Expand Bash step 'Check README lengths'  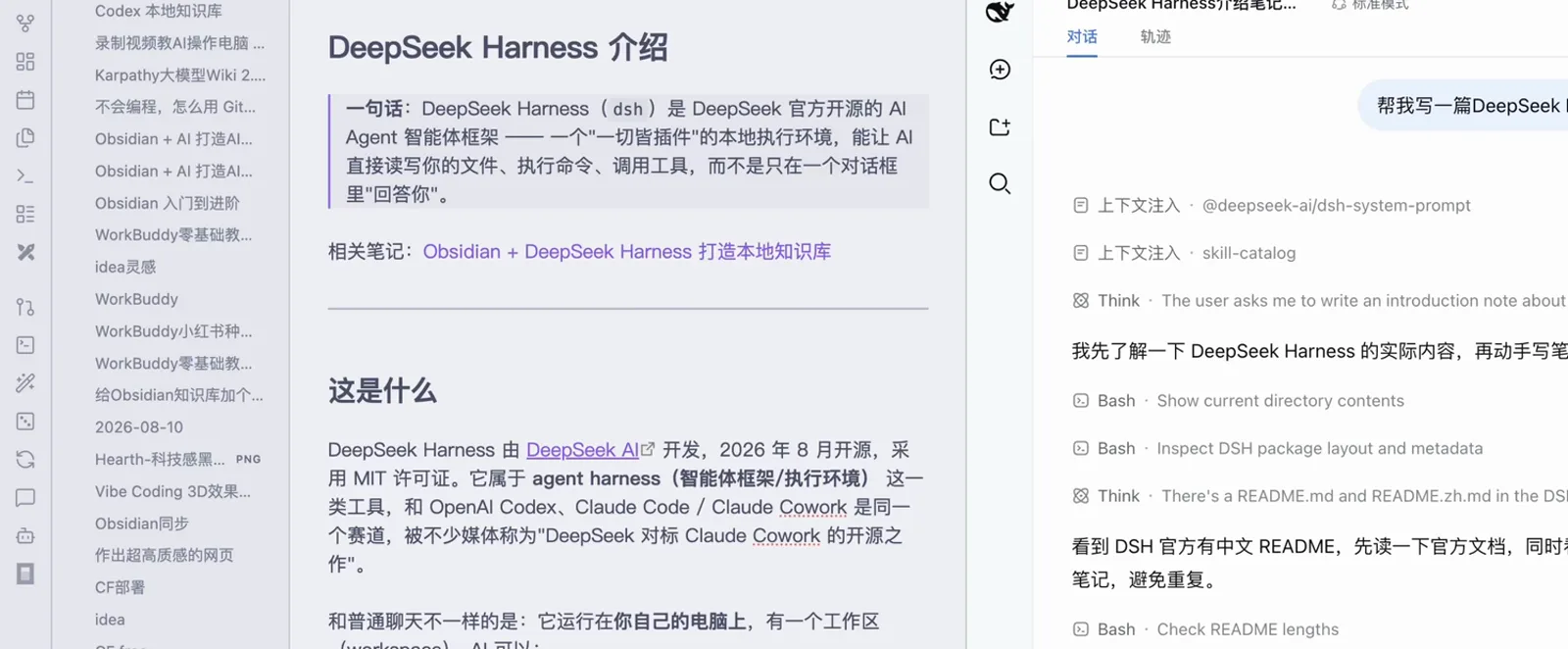pyautogui.click(x=1205, y=629)
